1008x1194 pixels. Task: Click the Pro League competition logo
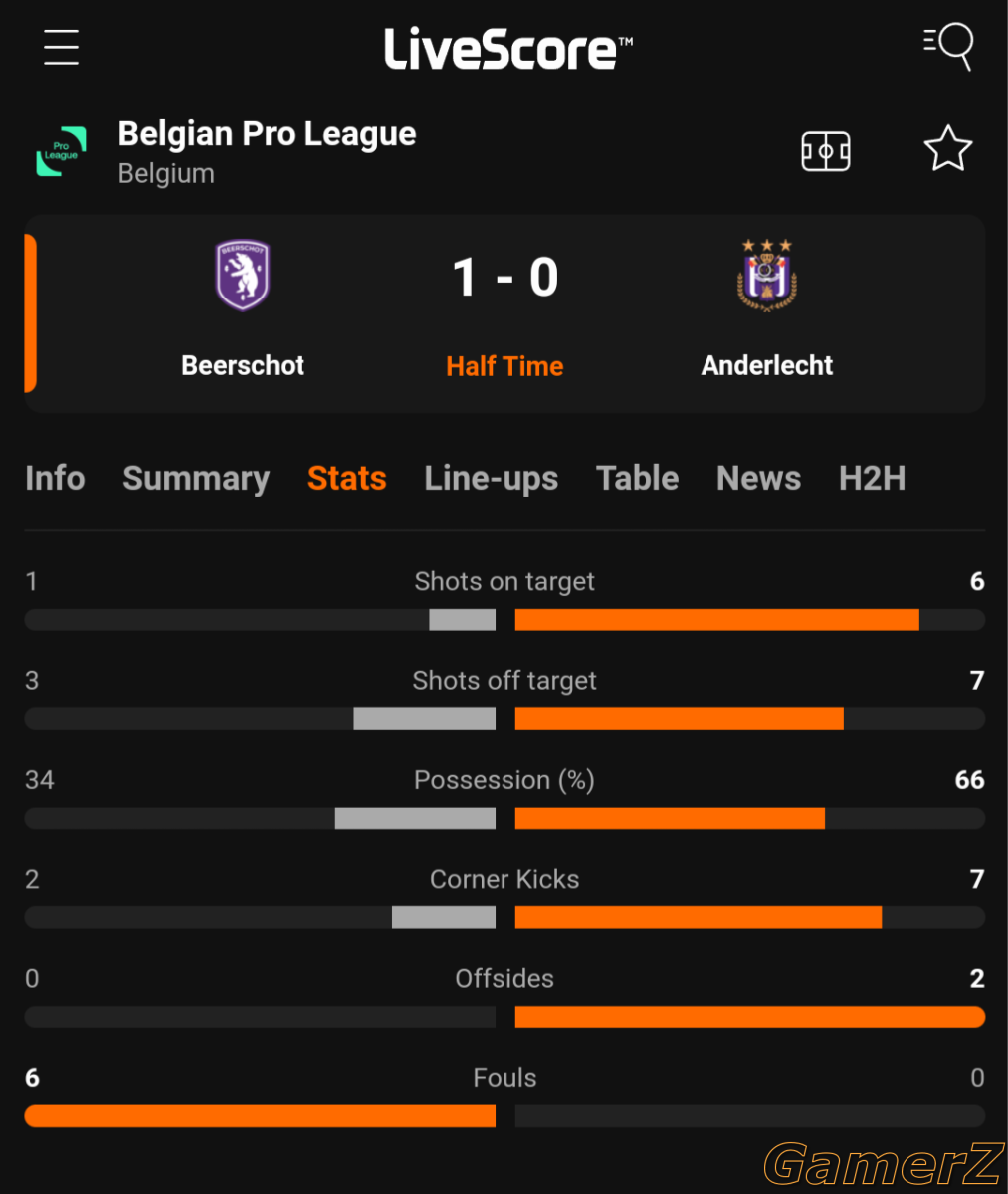62,151
